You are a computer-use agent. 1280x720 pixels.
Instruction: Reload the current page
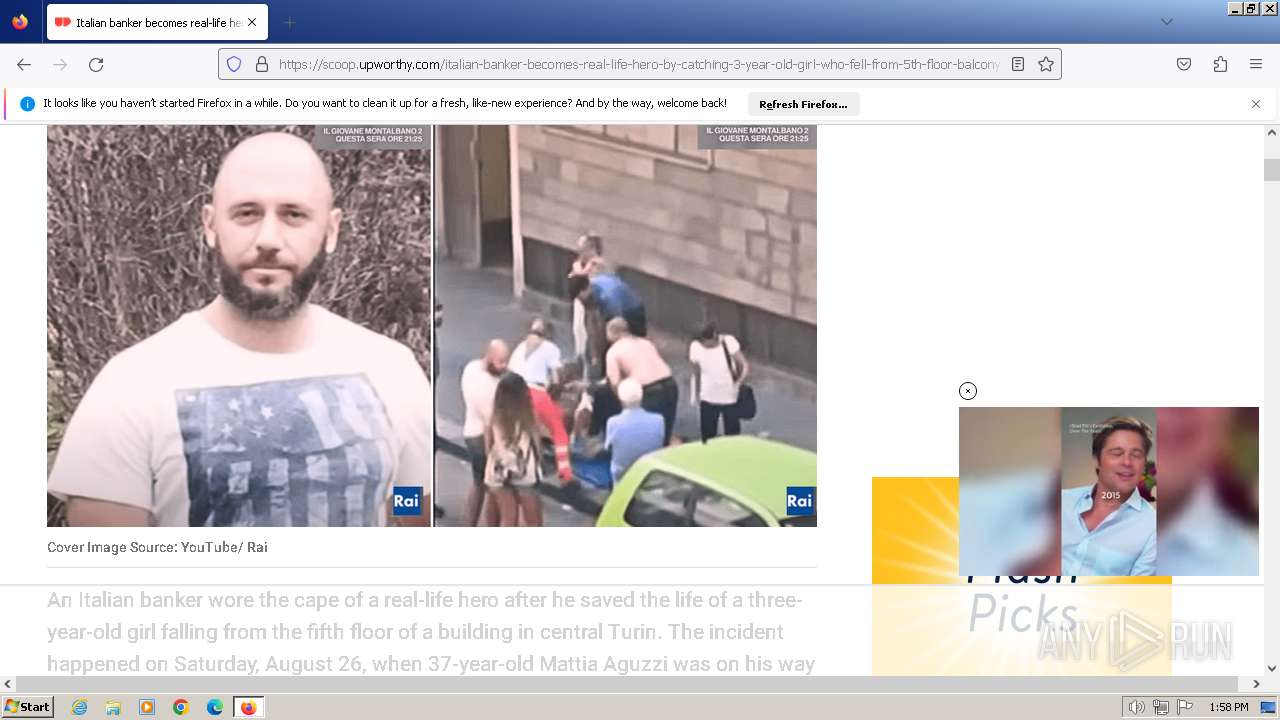(x=96, y=64)
